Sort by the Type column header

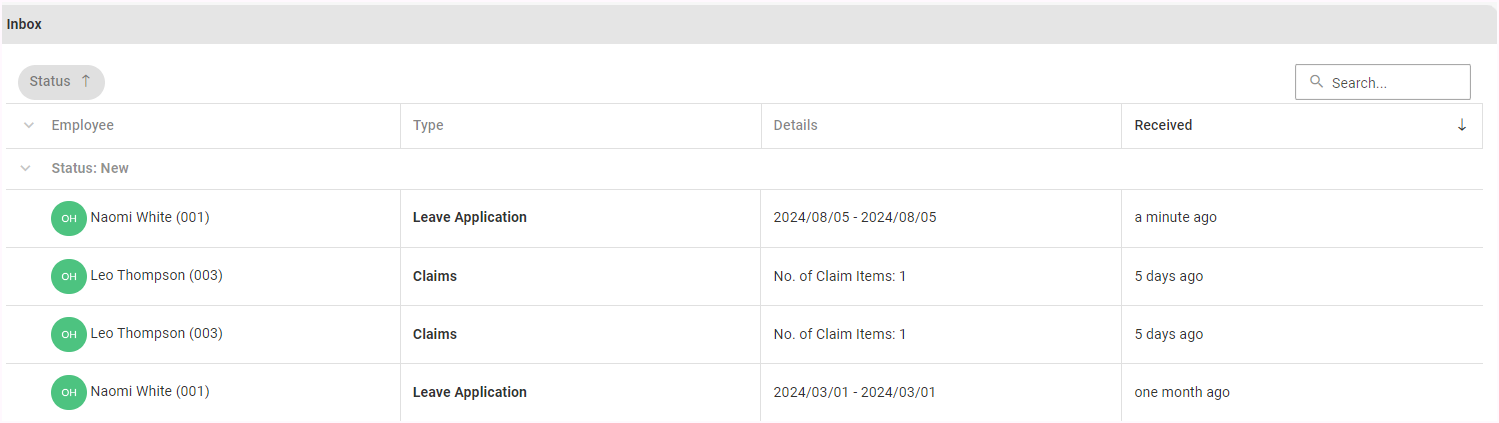point(428,125)
